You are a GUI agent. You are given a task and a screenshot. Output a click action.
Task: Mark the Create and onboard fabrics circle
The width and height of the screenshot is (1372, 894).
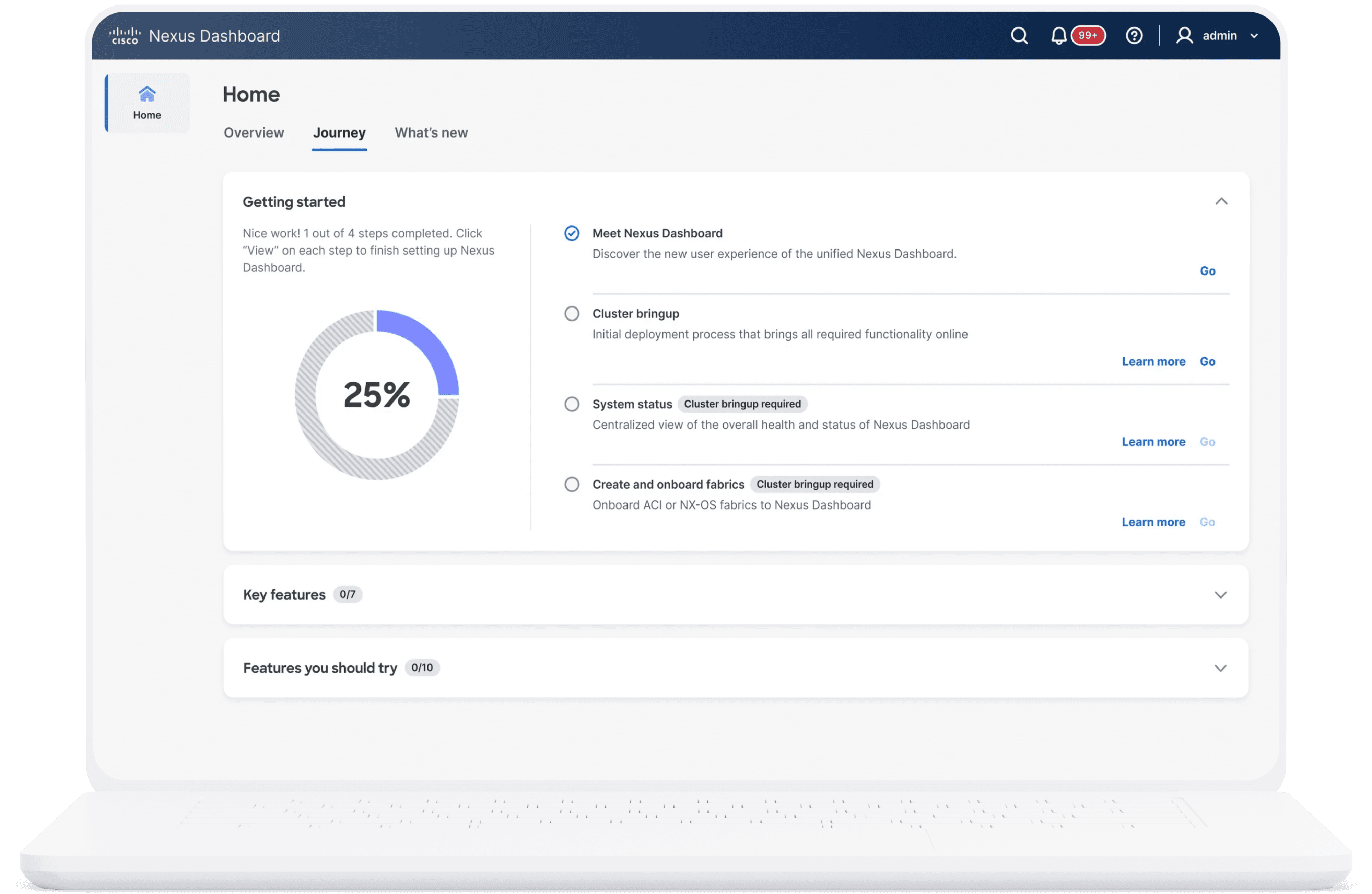pos(571,484)
